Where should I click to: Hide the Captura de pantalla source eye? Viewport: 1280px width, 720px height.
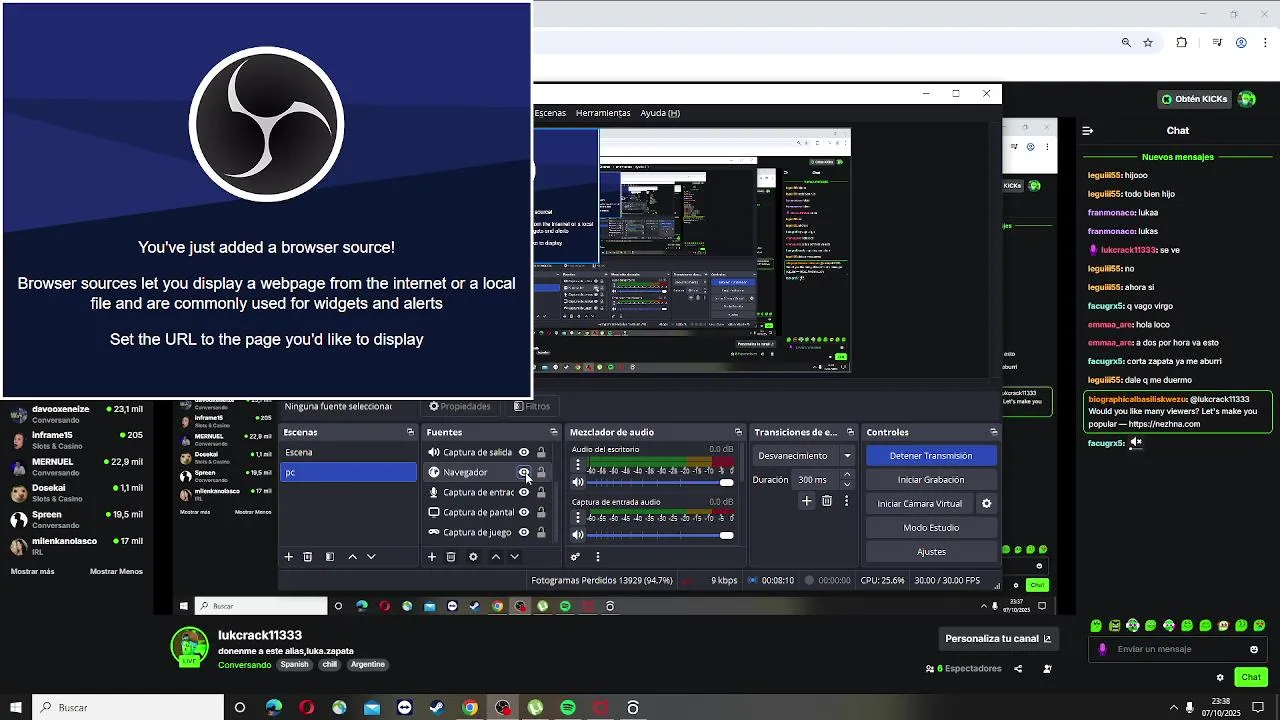524,512
